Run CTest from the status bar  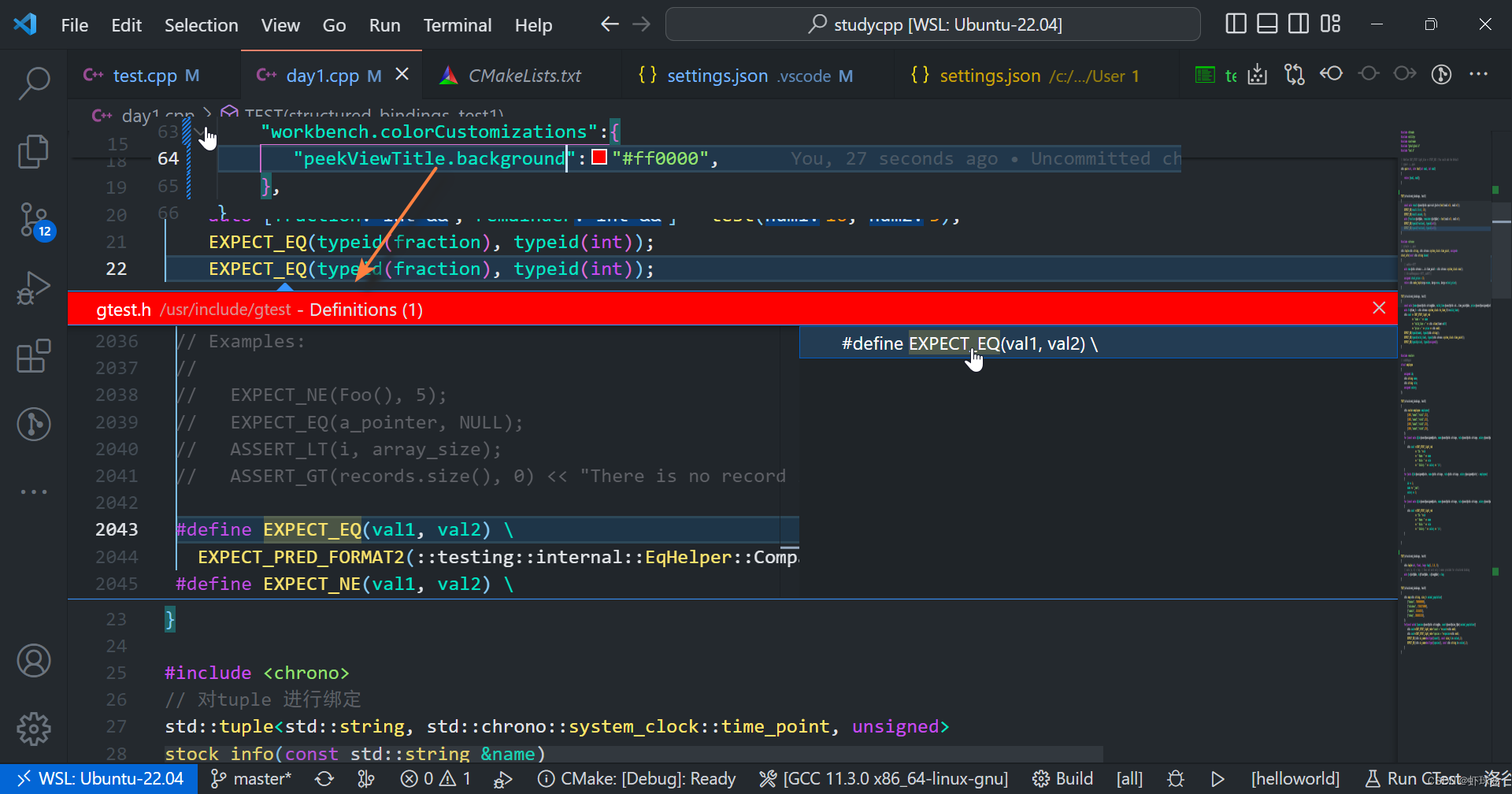[x=1413, y=779]
